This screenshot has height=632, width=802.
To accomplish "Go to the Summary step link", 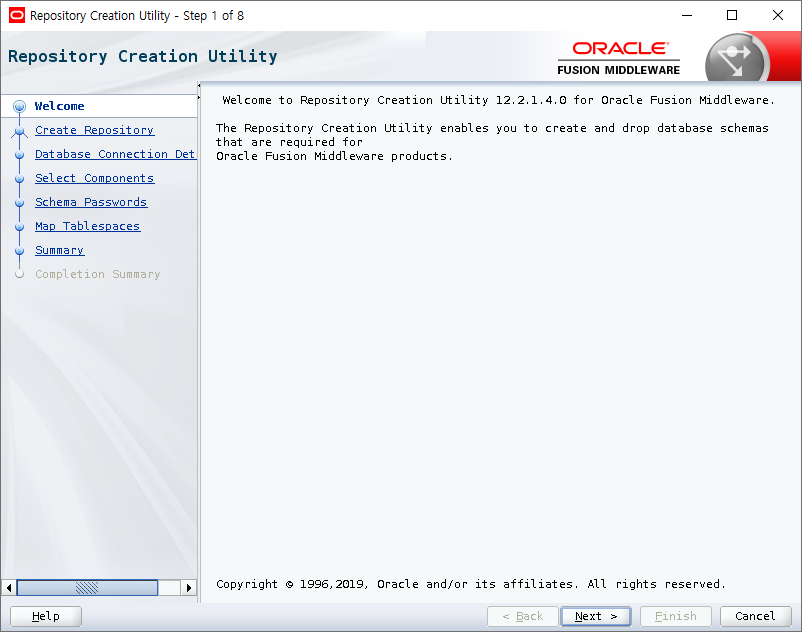I will pyautogui.click(x=60, y=251).
